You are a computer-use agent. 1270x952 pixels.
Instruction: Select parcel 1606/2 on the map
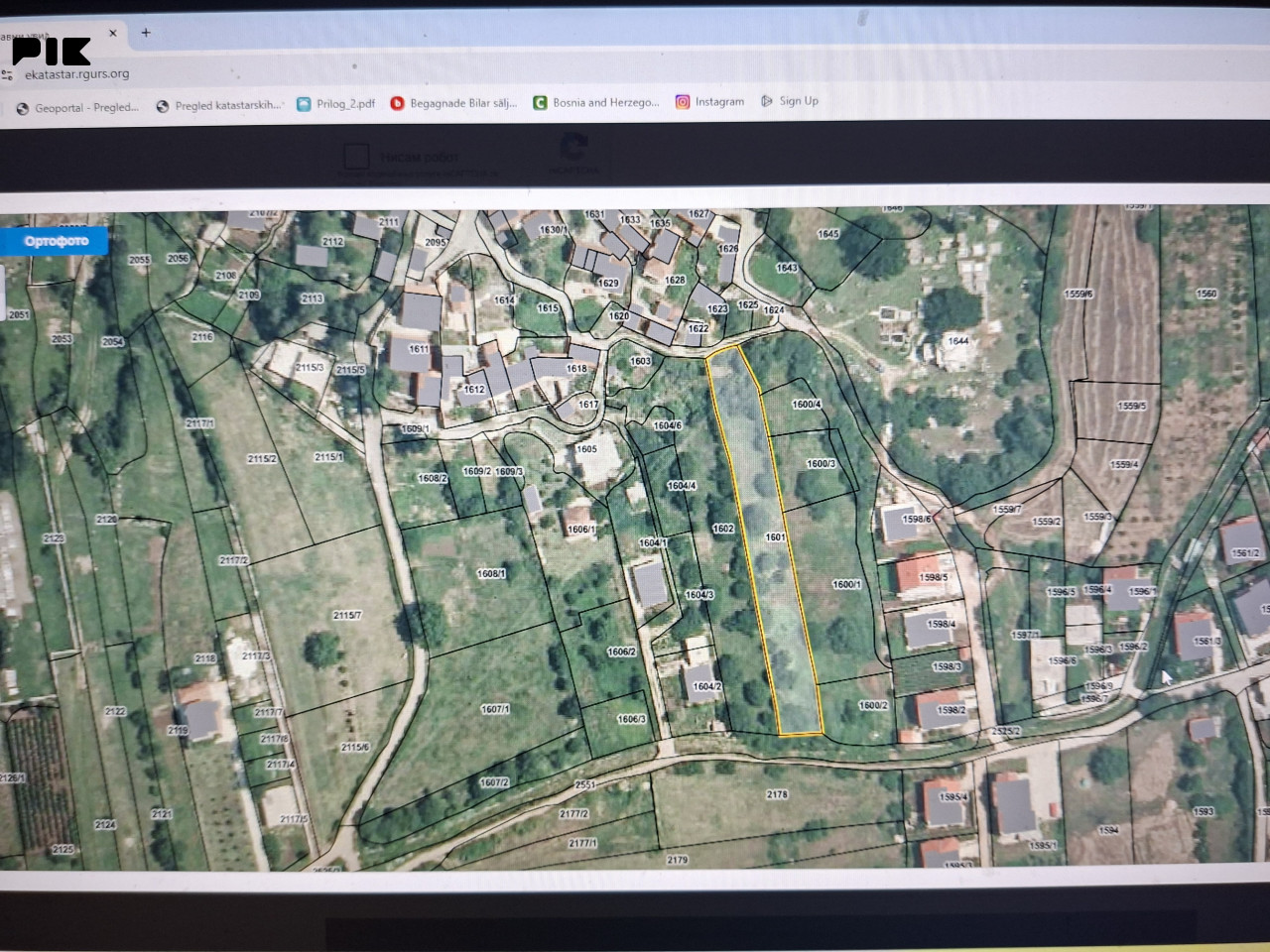[621, 652]
